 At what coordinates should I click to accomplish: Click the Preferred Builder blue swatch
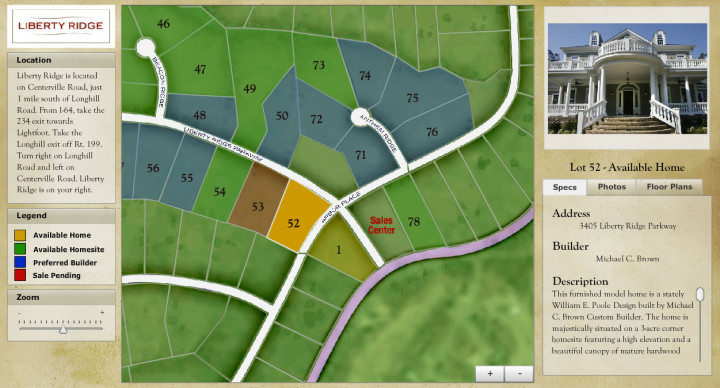click(20, 262)
